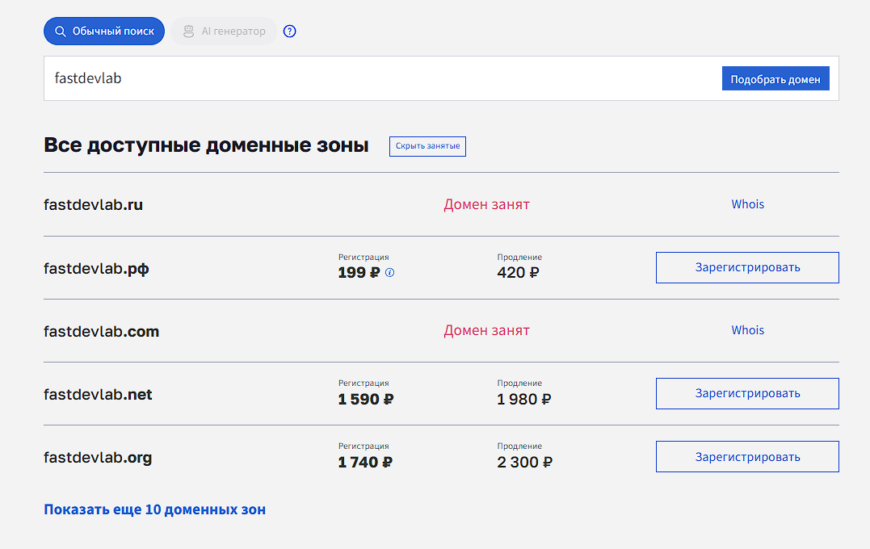Click info icon next to 199 ₽ price
The height and width of the screenshot is (549, 870).
point(390,273)
